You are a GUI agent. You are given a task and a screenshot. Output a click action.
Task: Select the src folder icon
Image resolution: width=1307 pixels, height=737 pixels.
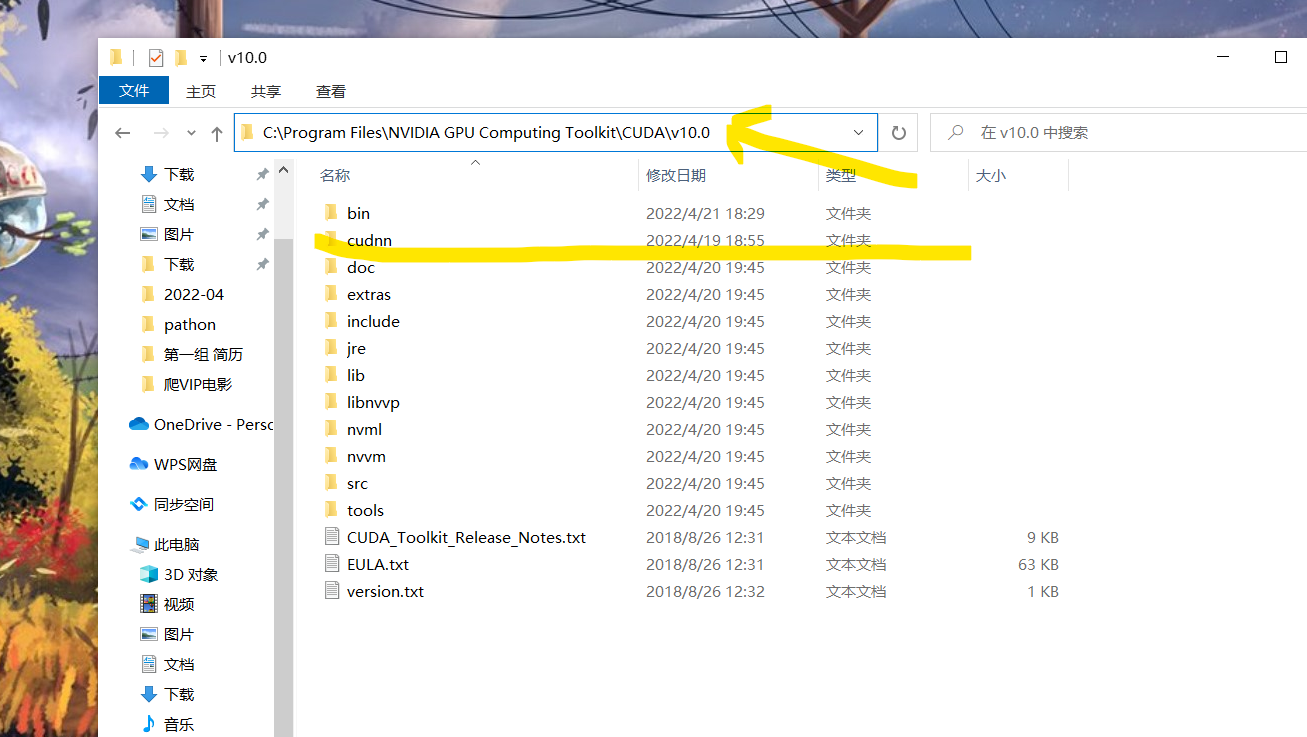click(x=332, y=483)
